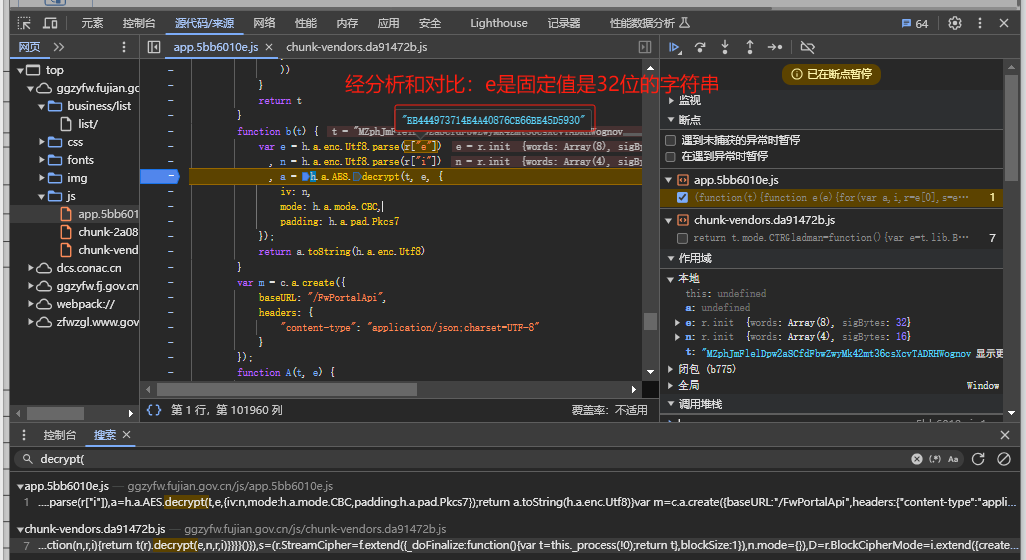Screen dimensions: 1026x560
Task: Expand the dcs.conac.cn tree node
Action: [x=31, y=268]
